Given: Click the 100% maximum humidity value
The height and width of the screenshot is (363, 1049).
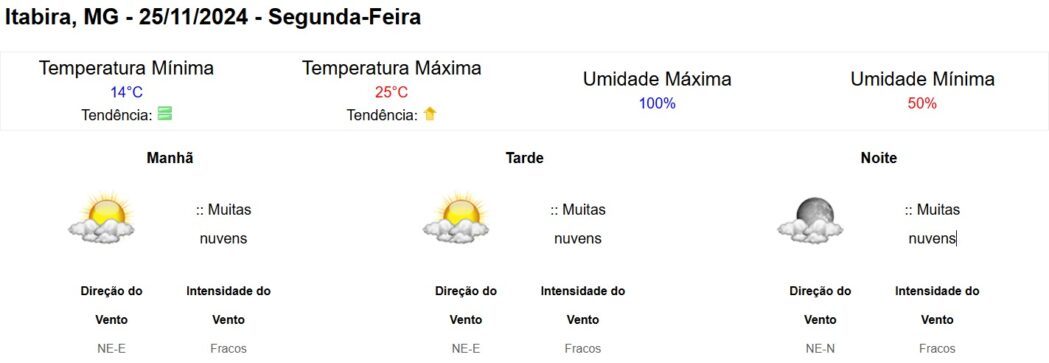Looking at the screenshot, I should click(x=657, y=104).
